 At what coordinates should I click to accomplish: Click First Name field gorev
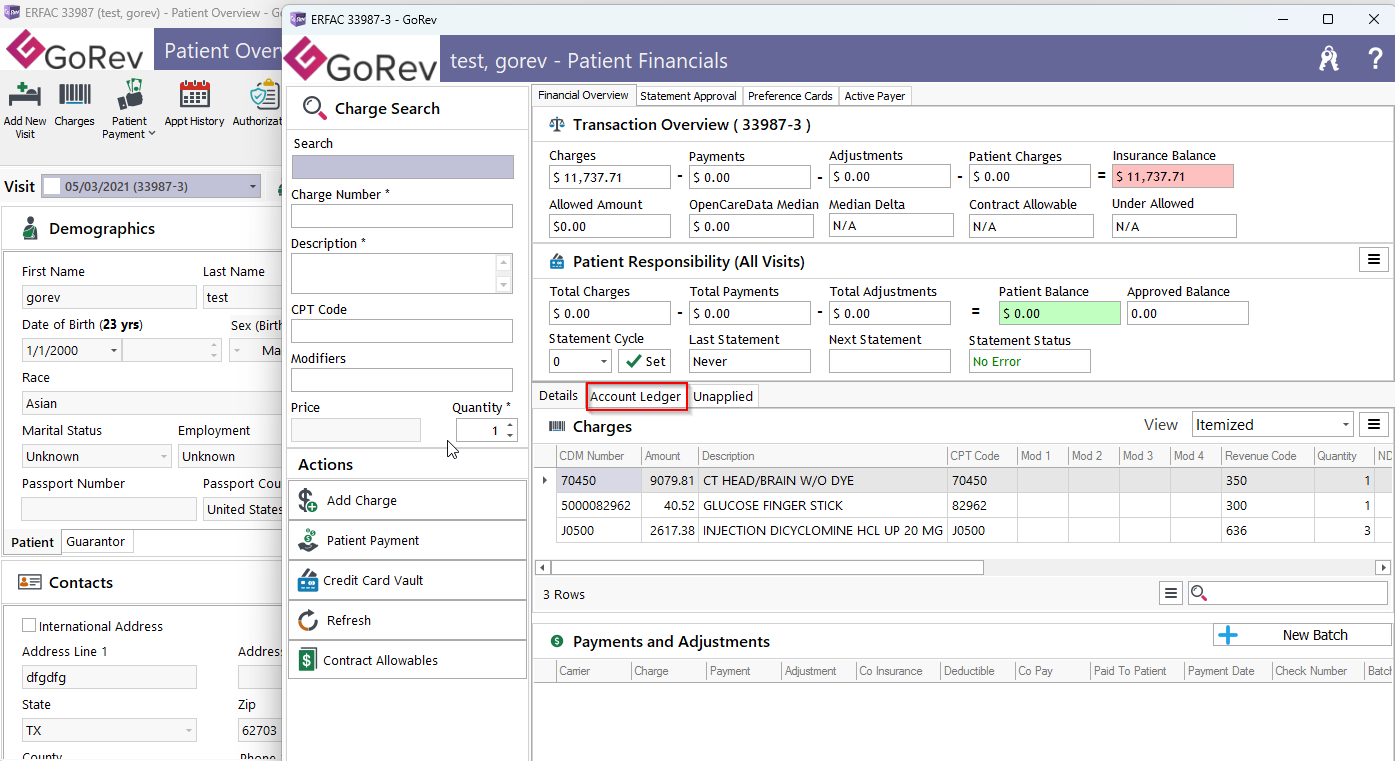(109, 297)
